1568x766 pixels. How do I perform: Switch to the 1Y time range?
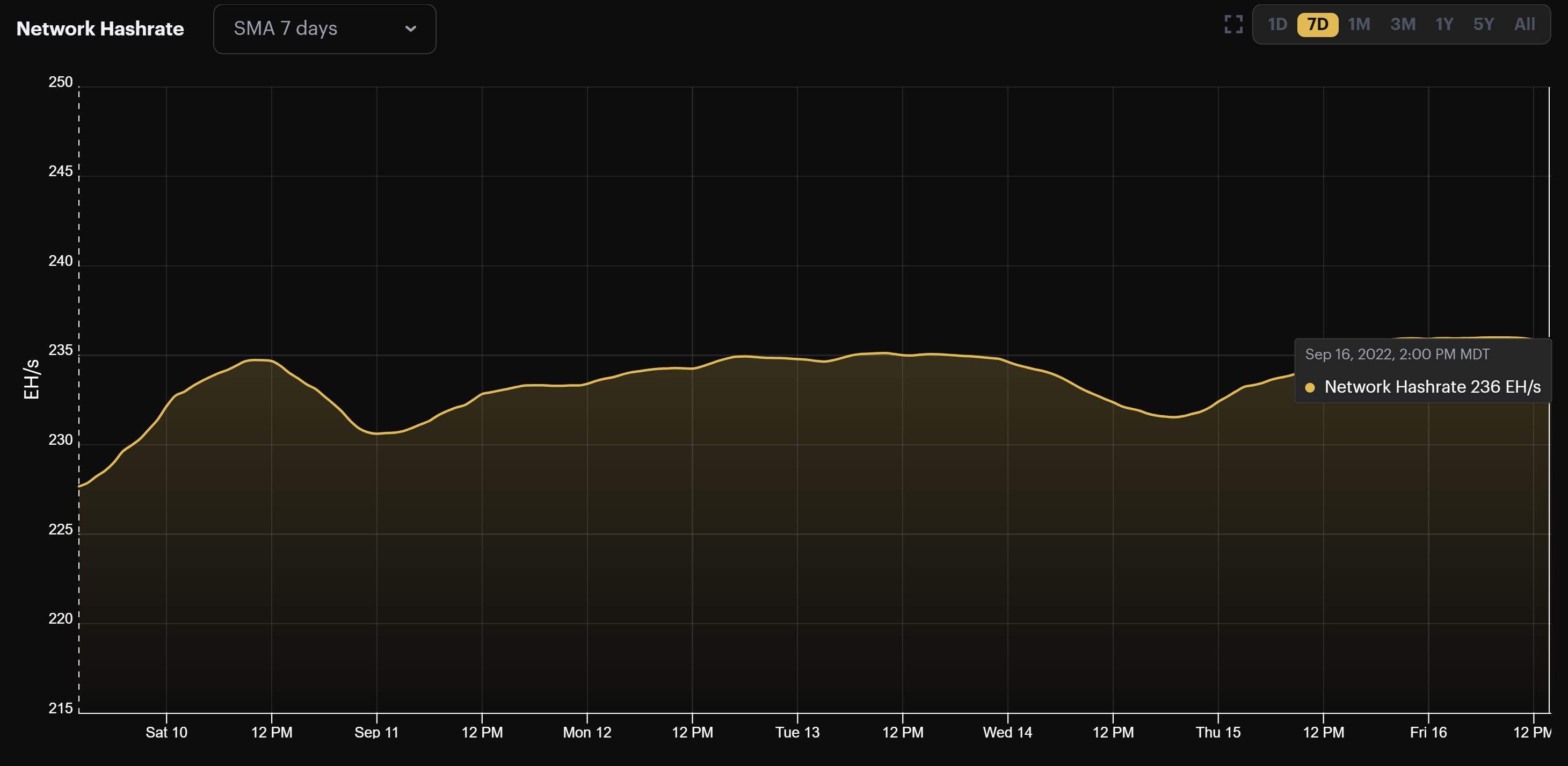[1443, 24]
